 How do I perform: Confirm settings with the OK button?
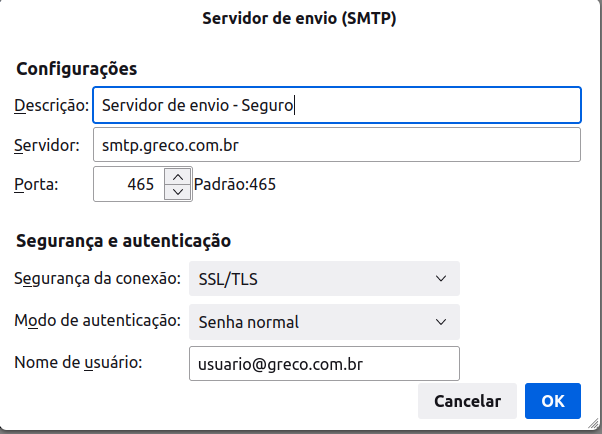(x=553, y=401)
